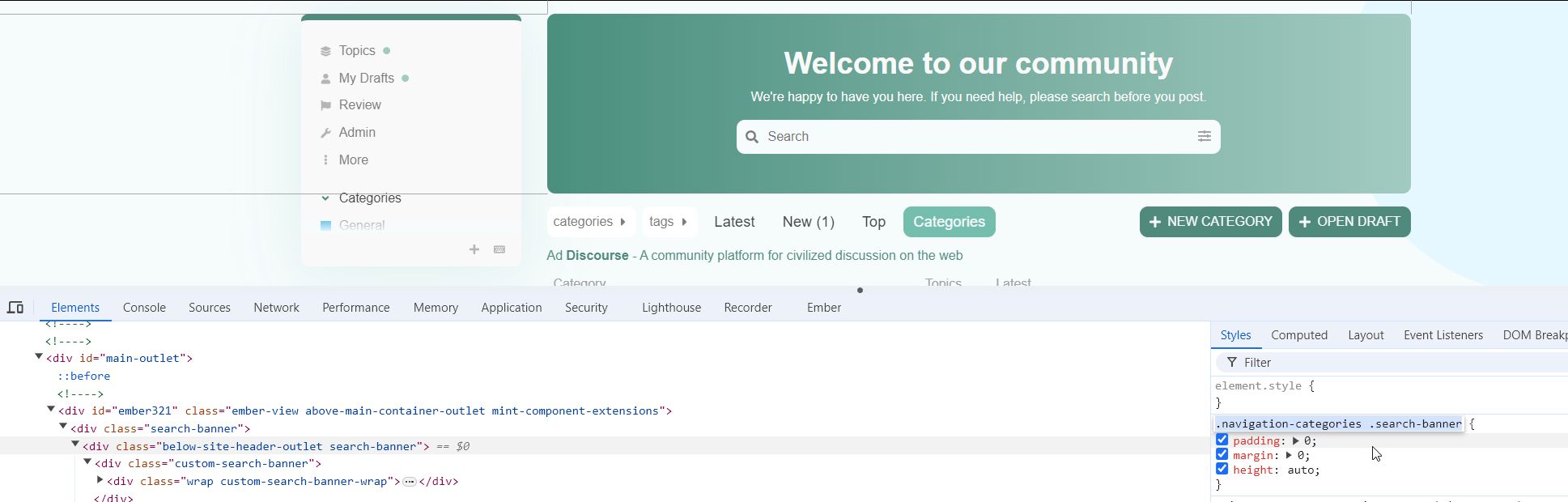Click the Open Draft button
This screenshot has height=502, width=1568.
pos(1349,222)
